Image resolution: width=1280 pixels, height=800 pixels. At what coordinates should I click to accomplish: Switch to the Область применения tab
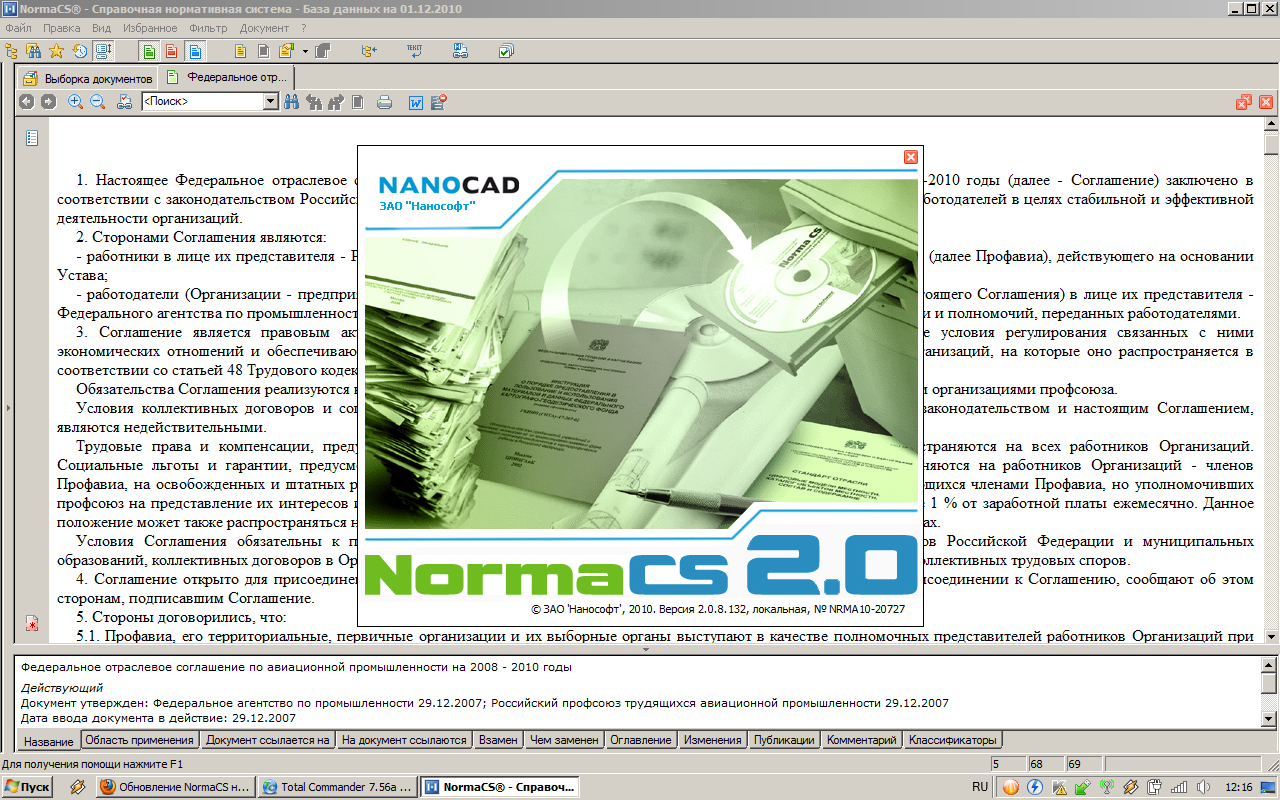pos(139,740)
